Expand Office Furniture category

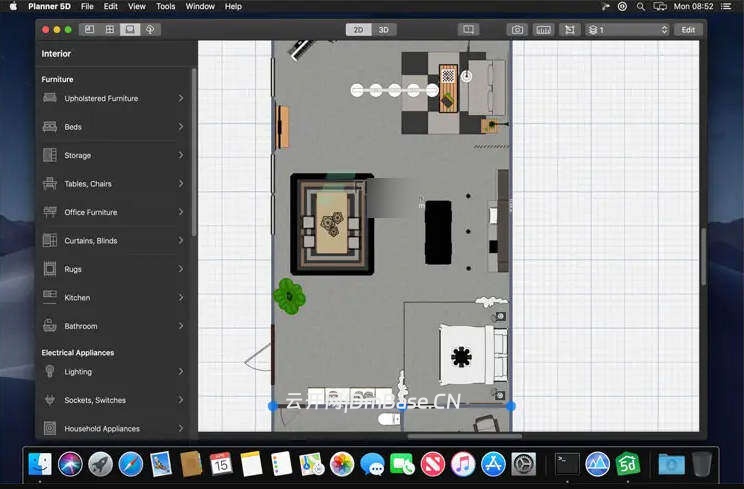point(113,212)
